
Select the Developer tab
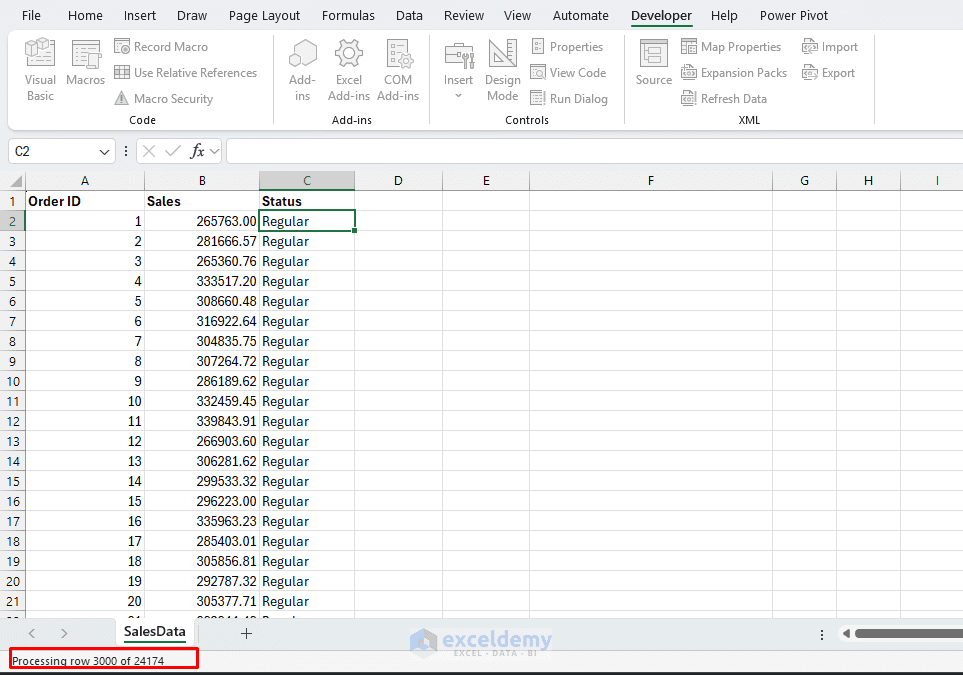(661, 15)
